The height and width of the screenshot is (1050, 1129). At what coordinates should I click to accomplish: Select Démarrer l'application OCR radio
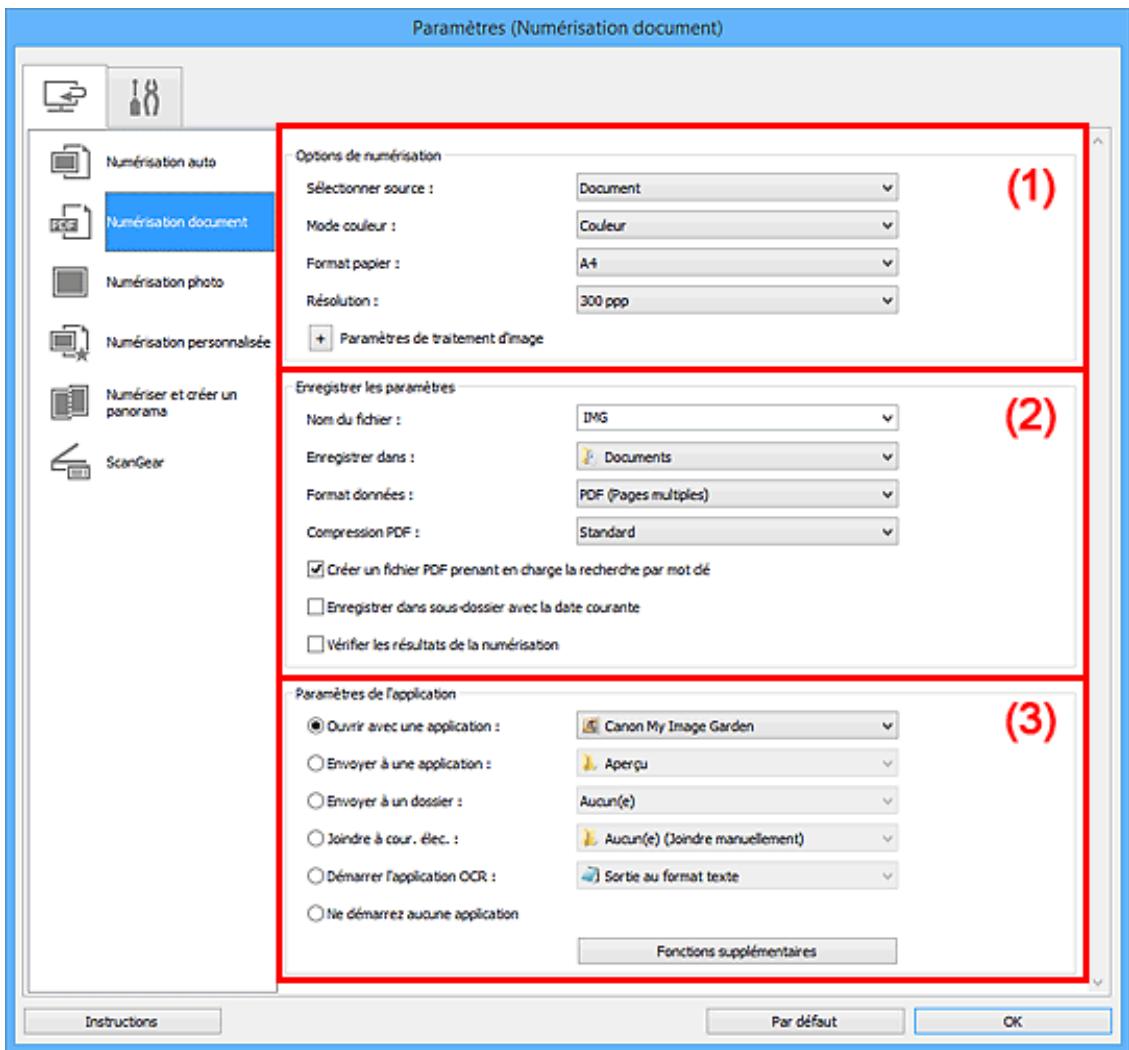click(315, 876)
